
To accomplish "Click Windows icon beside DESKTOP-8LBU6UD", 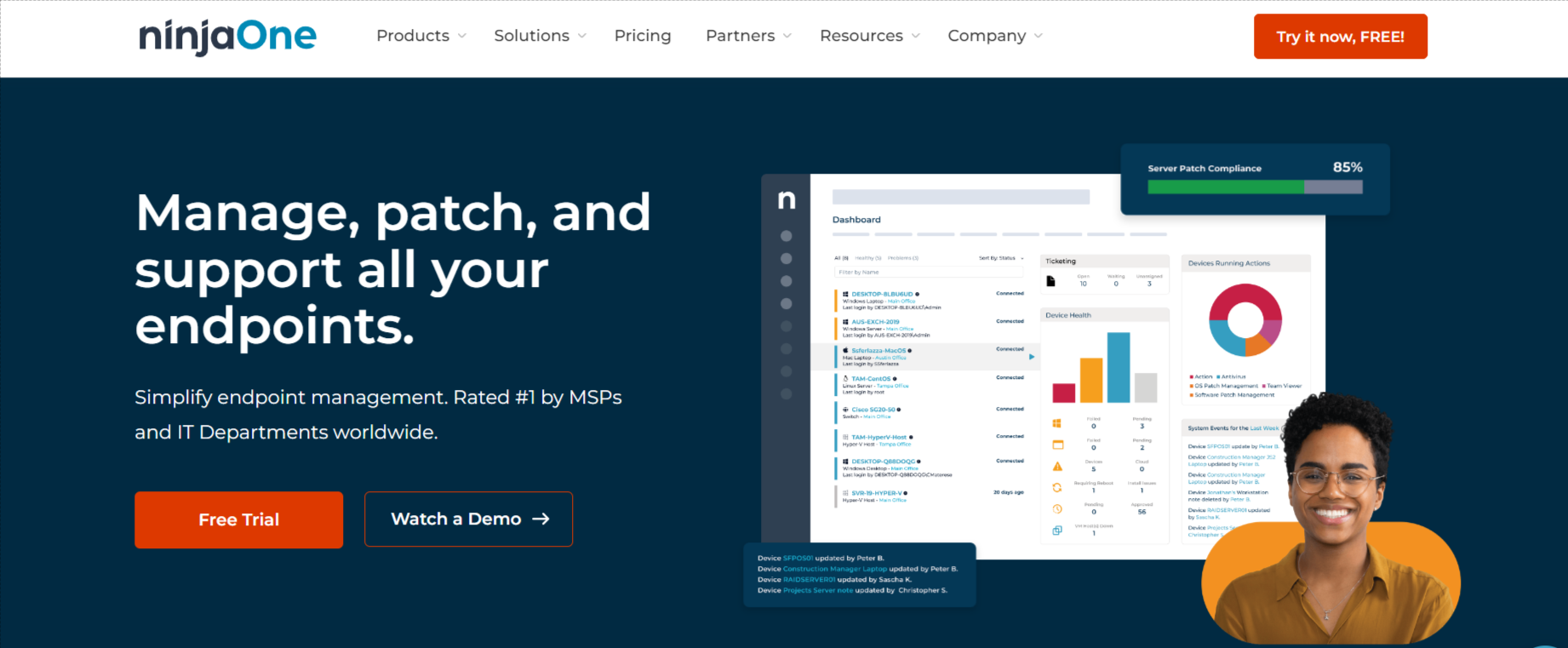I will coord(845,294).
